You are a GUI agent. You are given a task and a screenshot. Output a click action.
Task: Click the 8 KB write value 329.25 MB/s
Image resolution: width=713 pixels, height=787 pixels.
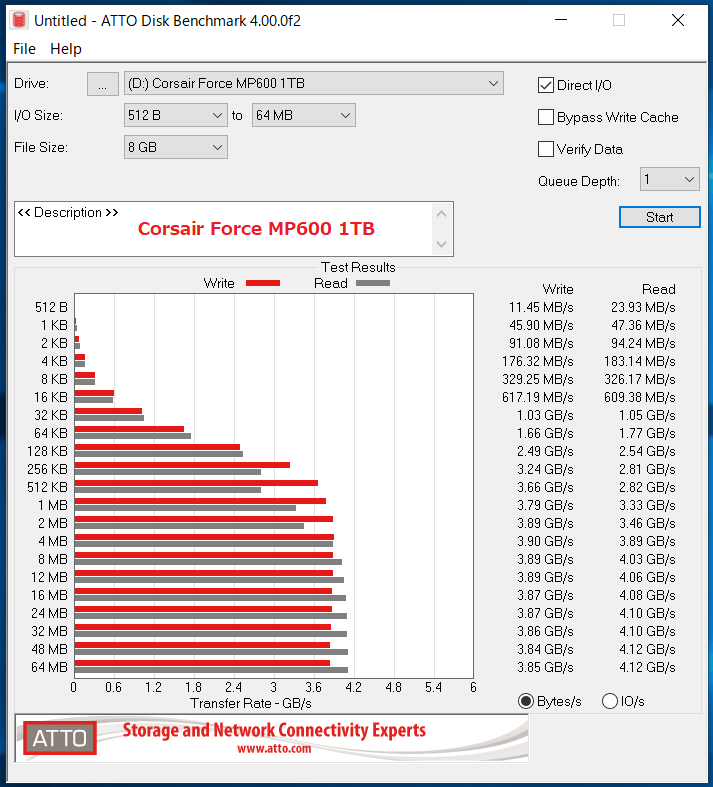point(537,379)
